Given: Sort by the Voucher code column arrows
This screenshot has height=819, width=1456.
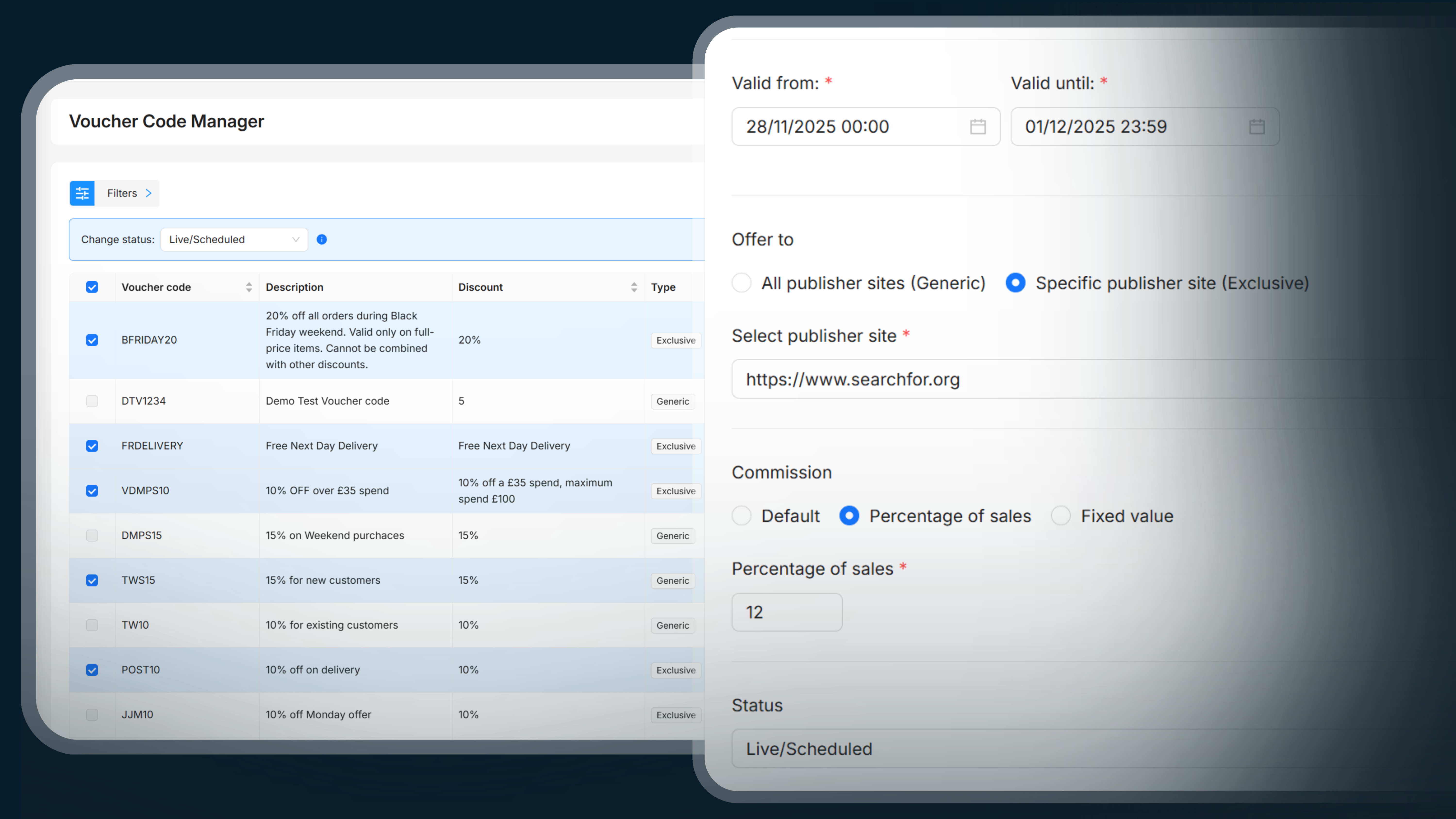Looking at the screenshot, I should tap(249, 287).
